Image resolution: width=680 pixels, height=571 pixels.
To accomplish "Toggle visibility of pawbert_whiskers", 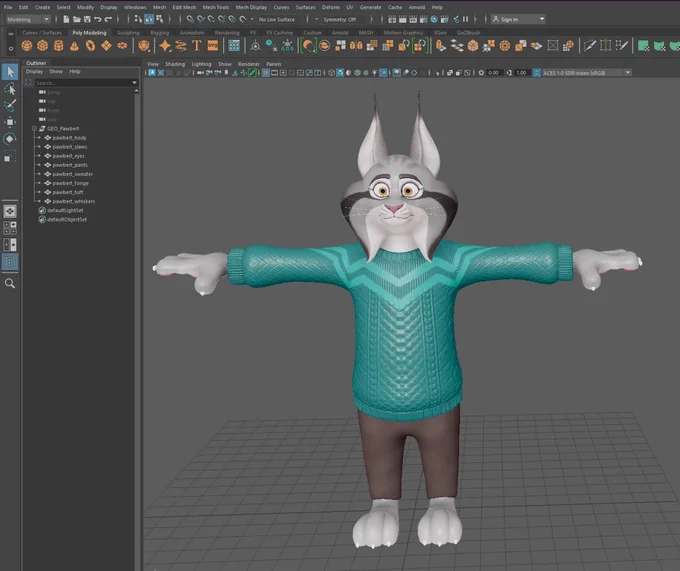I will coord(48,201).
